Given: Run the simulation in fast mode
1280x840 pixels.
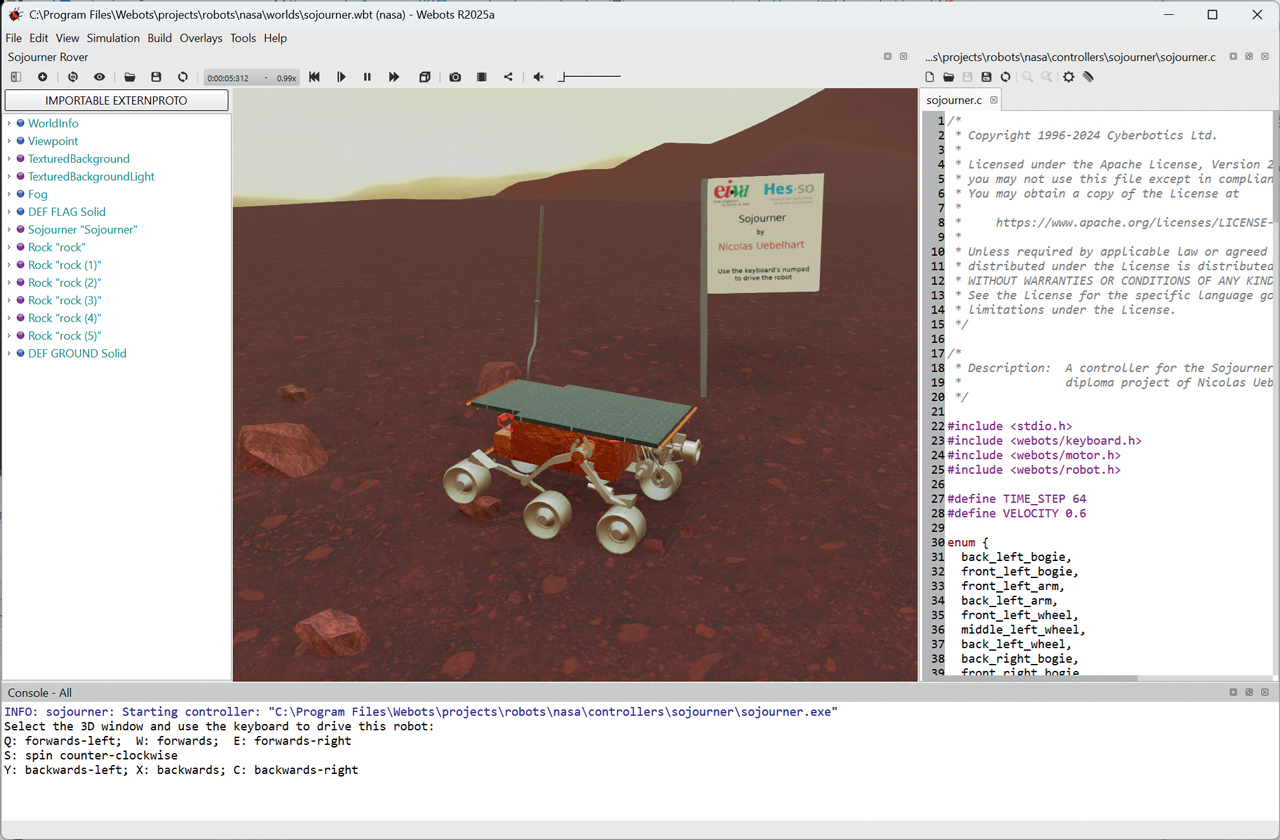Looking at the screenshot, I should [394, 77].
